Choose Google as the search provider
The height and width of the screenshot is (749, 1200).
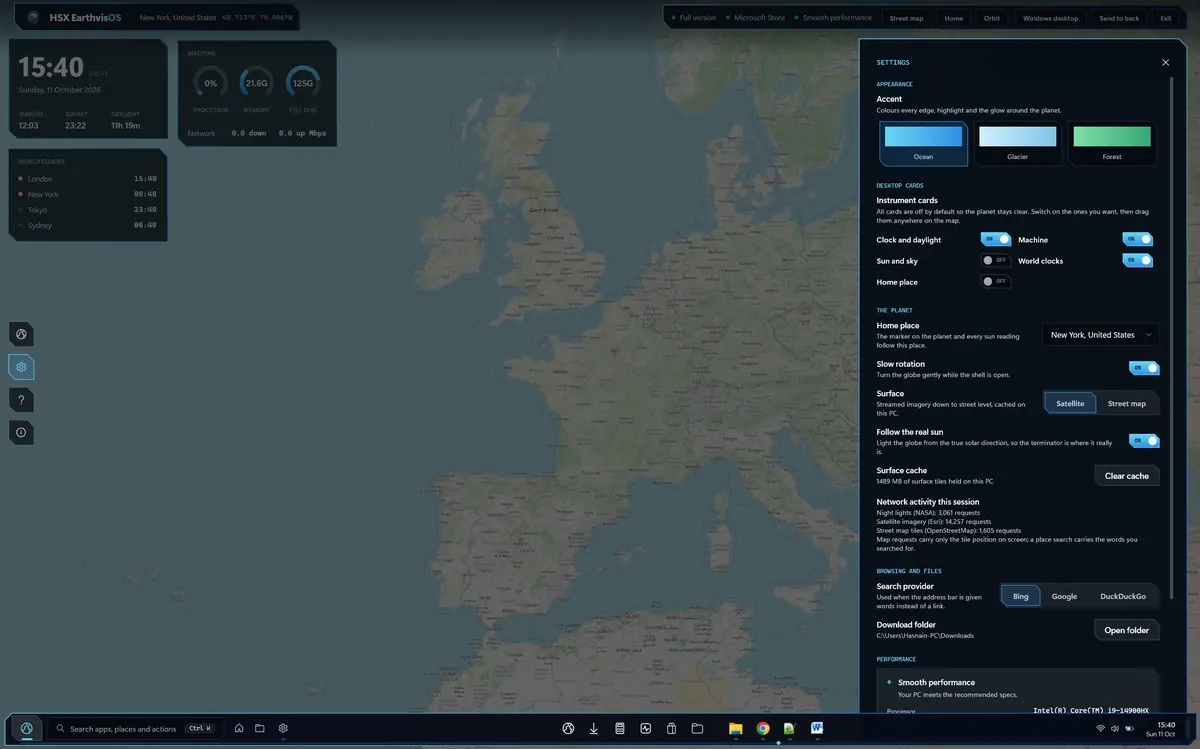pyautogui.click(x=1064, y=596)
